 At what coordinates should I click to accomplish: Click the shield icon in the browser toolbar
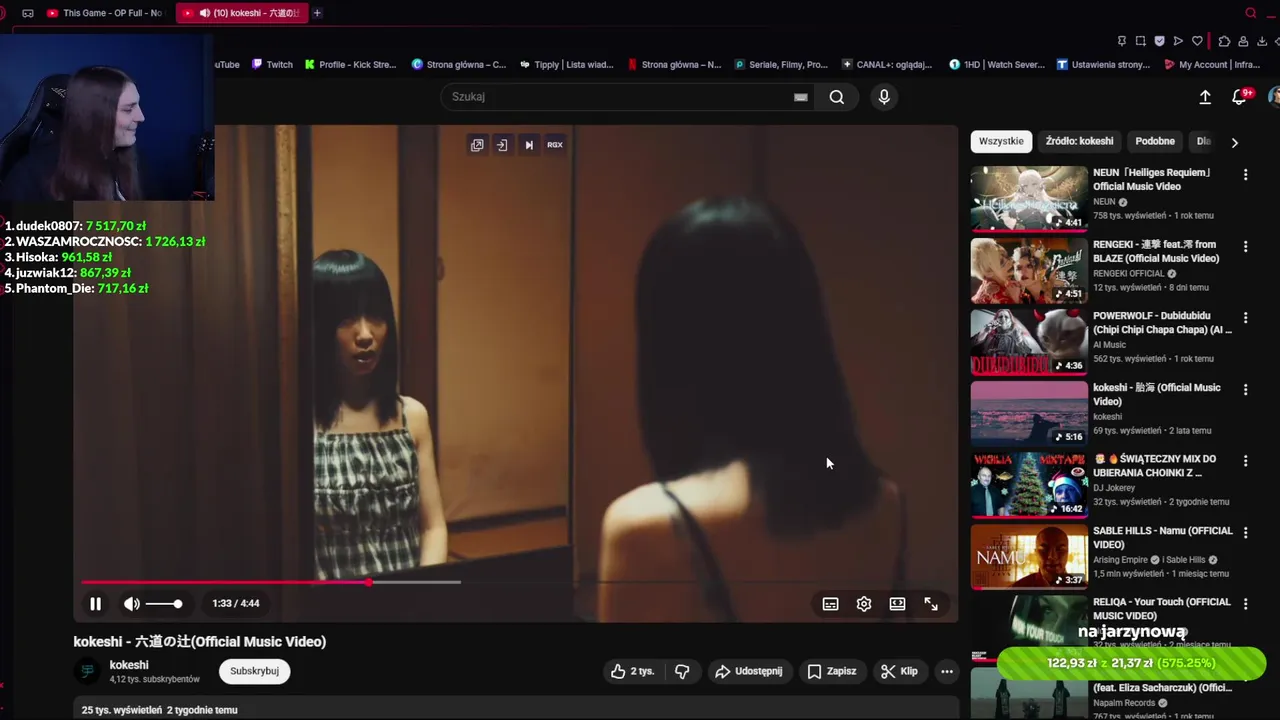[x=1159, y=41]
